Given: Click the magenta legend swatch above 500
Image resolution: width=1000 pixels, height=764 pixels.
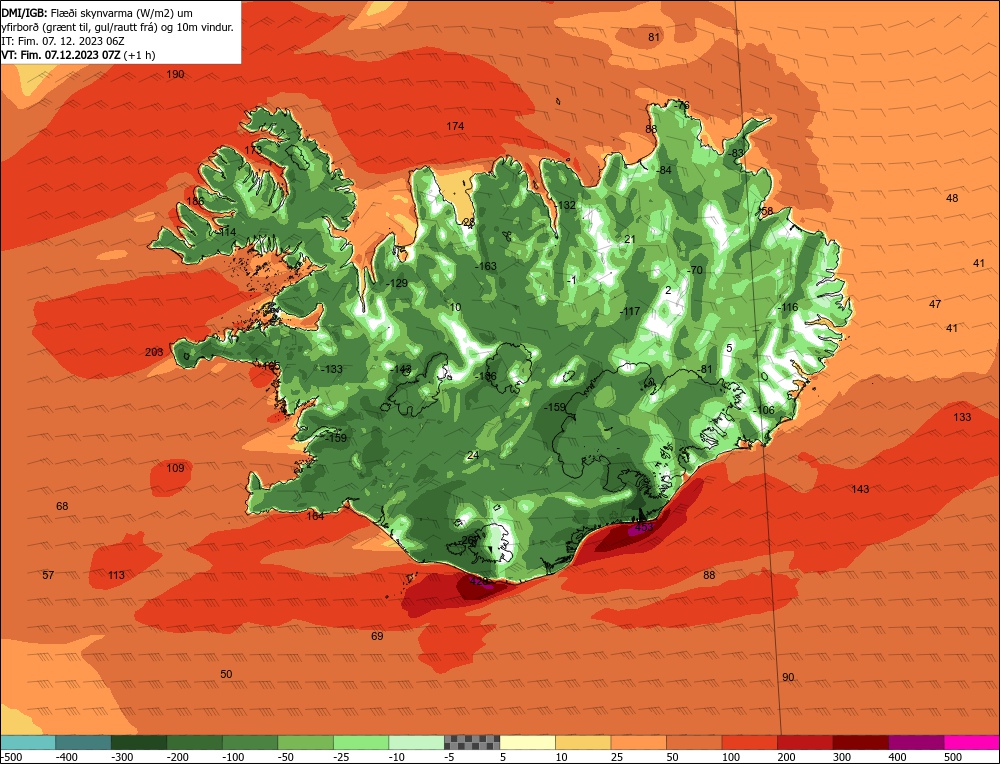Looking at the screenshot, I should [x=971, y=742].
